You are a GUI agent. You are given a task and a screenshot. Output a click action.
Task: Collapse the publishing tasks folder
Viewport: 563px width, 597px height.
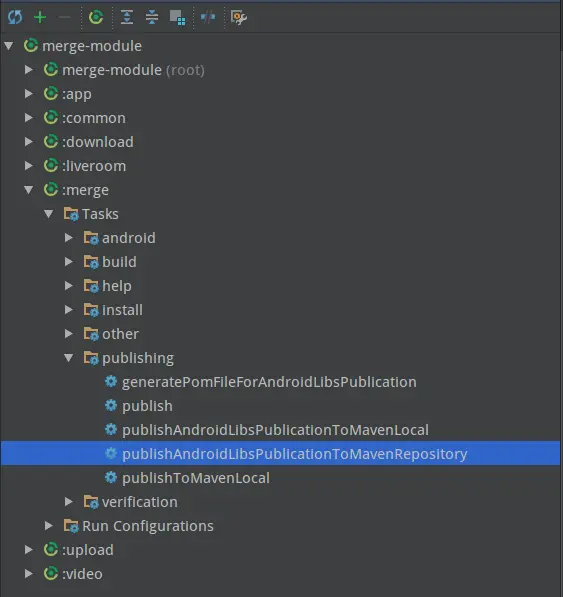[69, 358]
